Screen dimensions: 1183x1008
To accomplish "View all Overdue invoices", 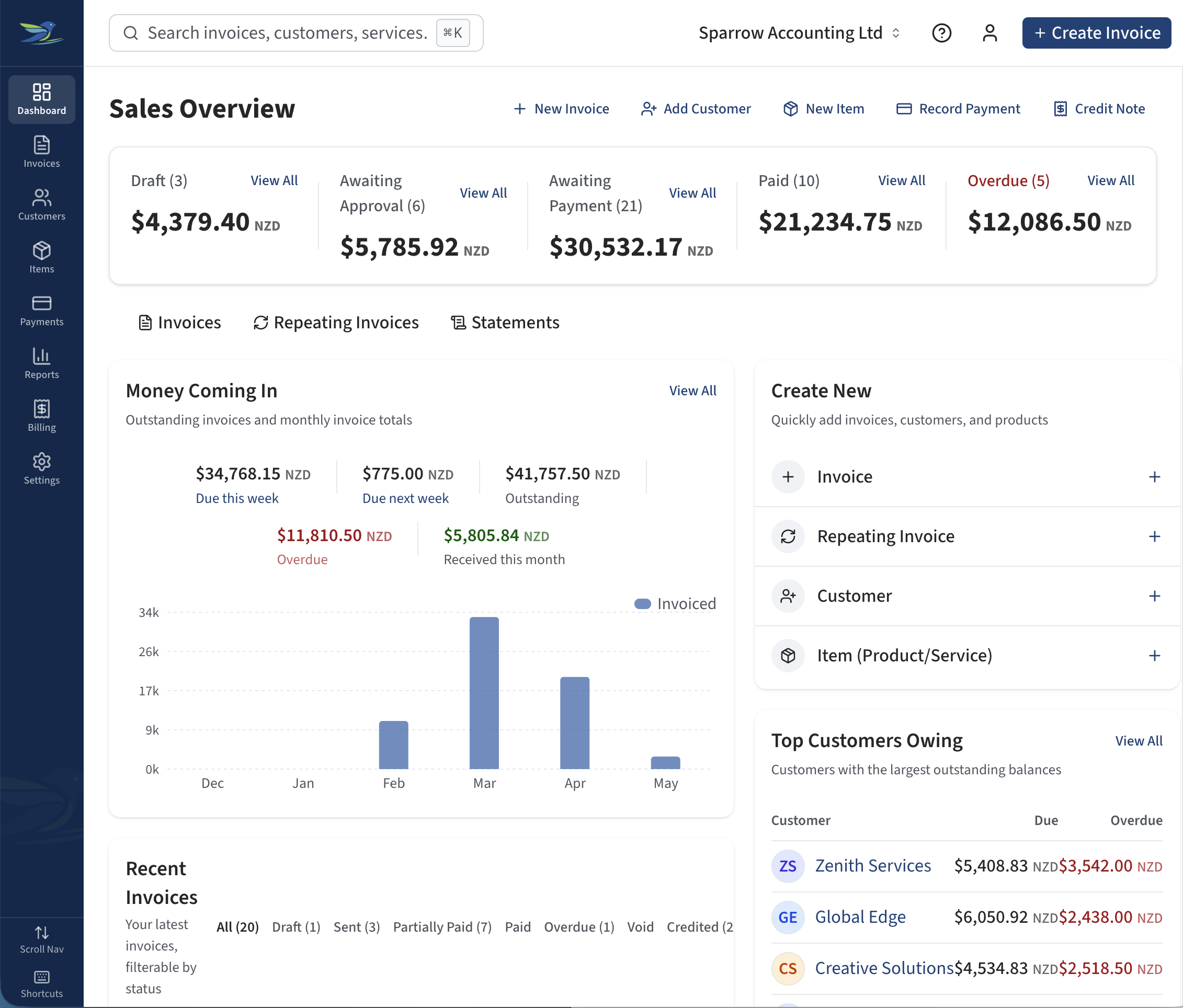I will pos(1110,180).
